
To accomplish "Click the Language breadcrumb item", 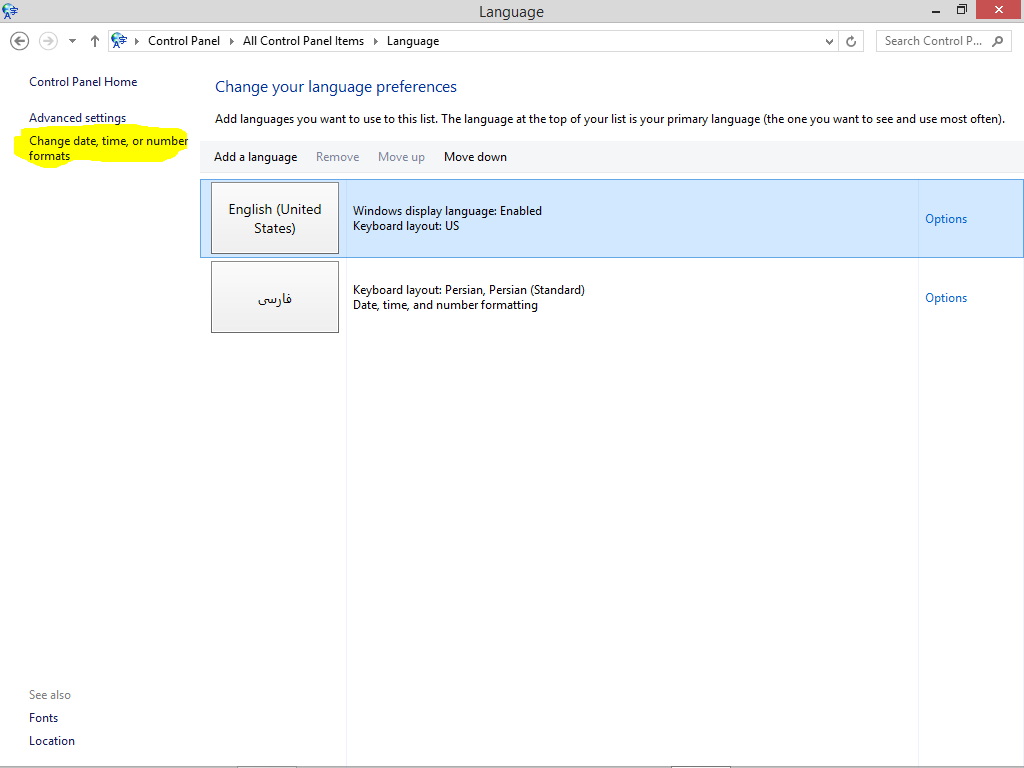I will click(413, 41).
